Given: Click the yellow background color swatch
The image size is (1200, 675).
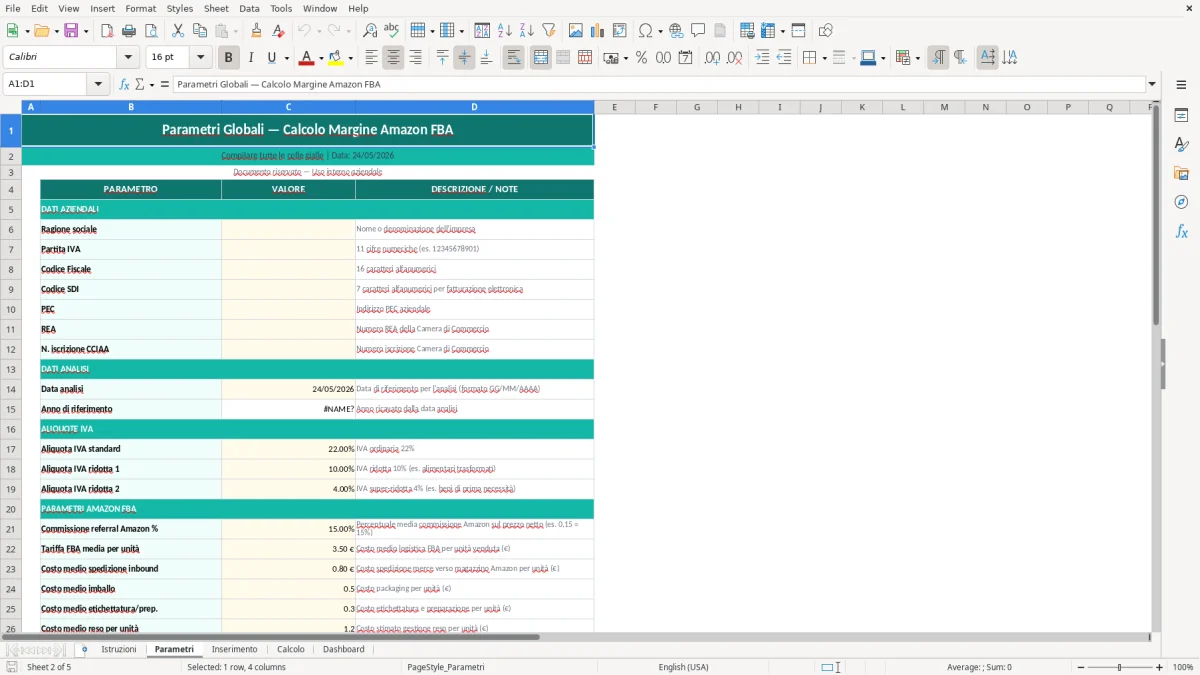Looking at the screenshot, I should coord(336,58).
